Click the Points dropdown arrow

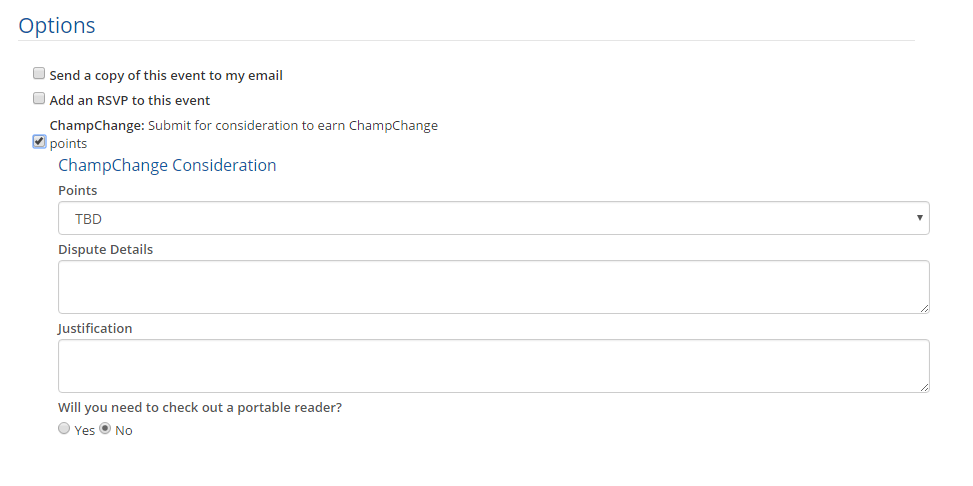click(919, 218)
